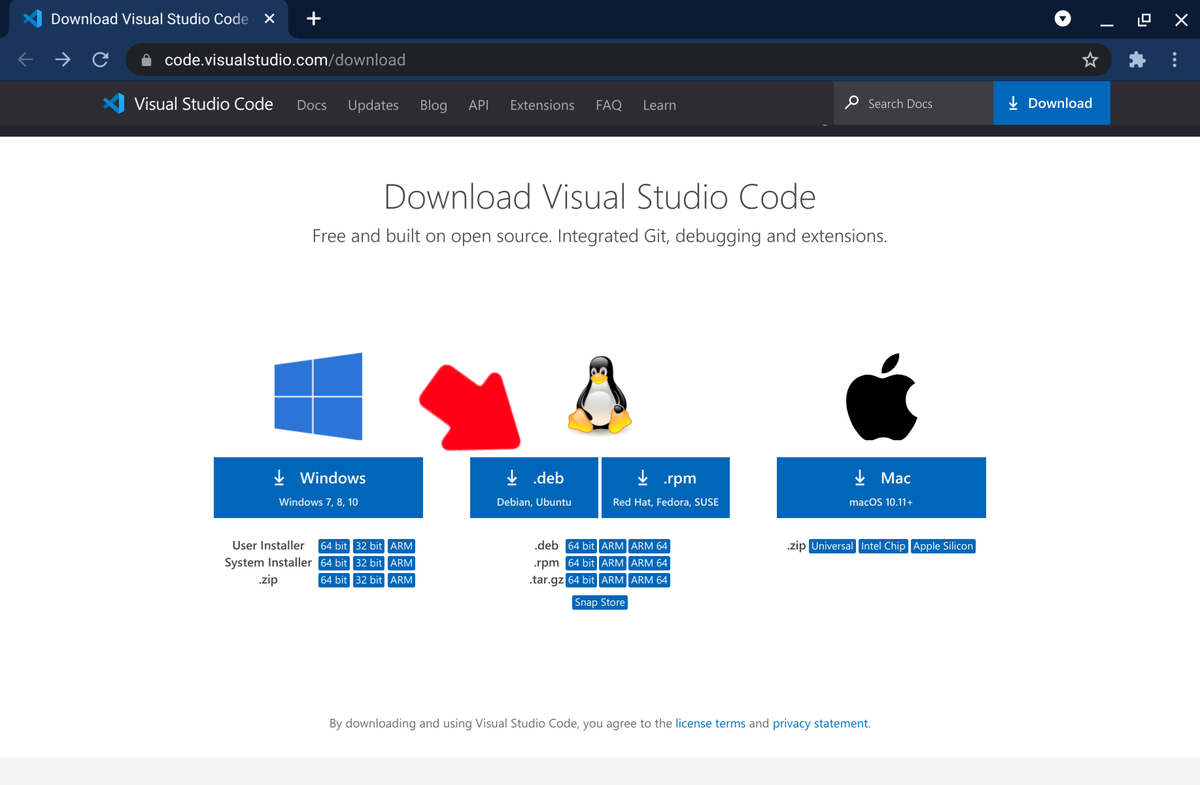This screenshot has width=1200, height=785.
Task: Open the browser three-dot menu
Action: pos(1175,60)
